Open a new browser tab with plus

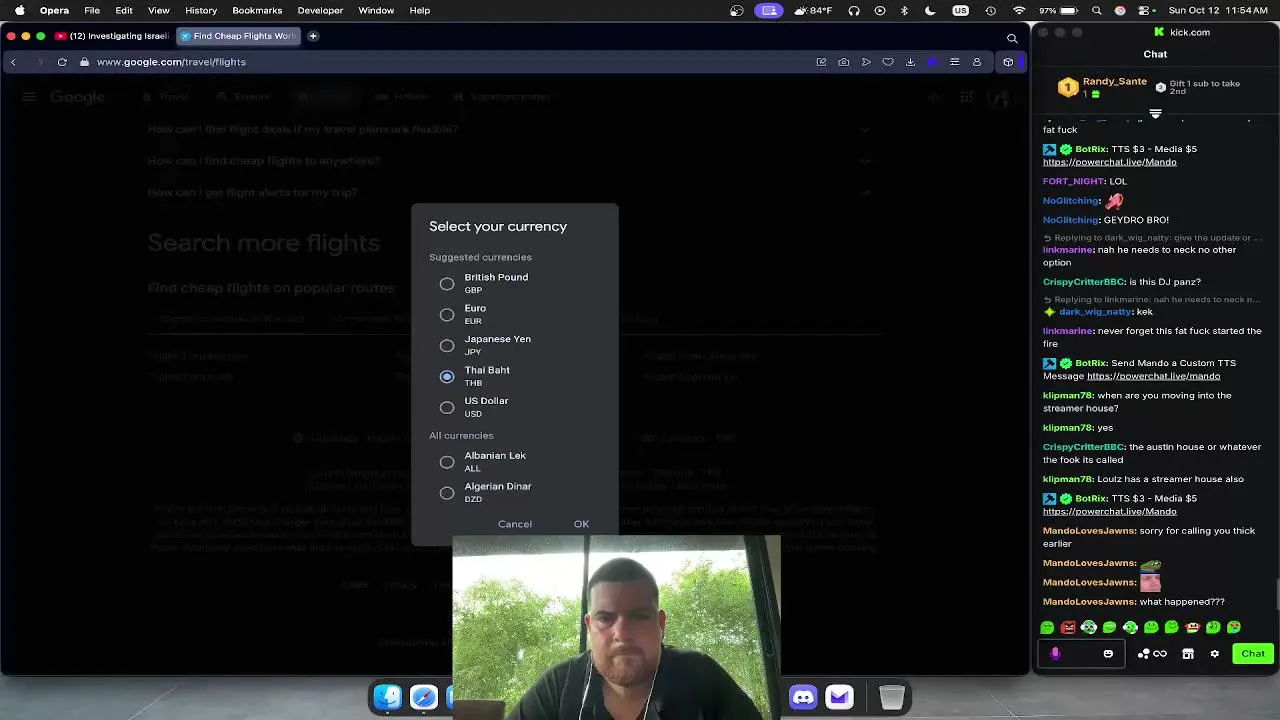pyautogui.click(x=313, y=36)
